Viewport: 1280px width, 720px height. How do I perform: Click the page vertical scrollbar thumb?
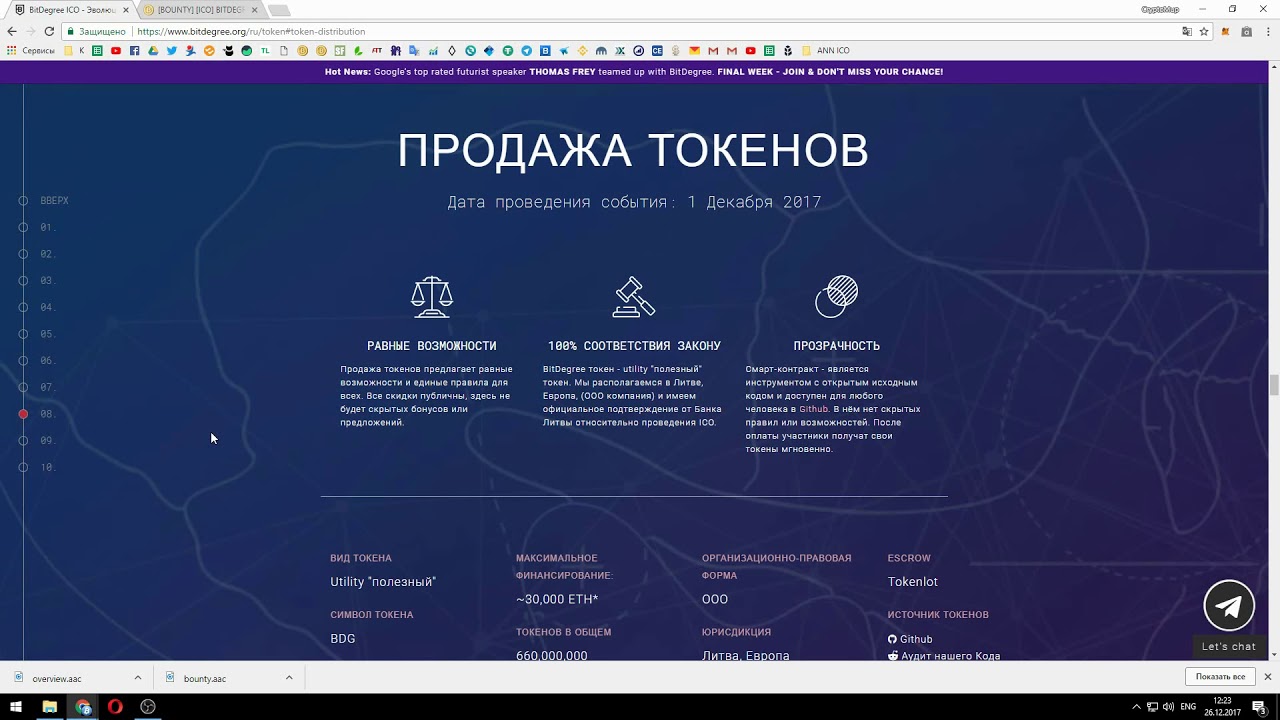pos(1273,385)
